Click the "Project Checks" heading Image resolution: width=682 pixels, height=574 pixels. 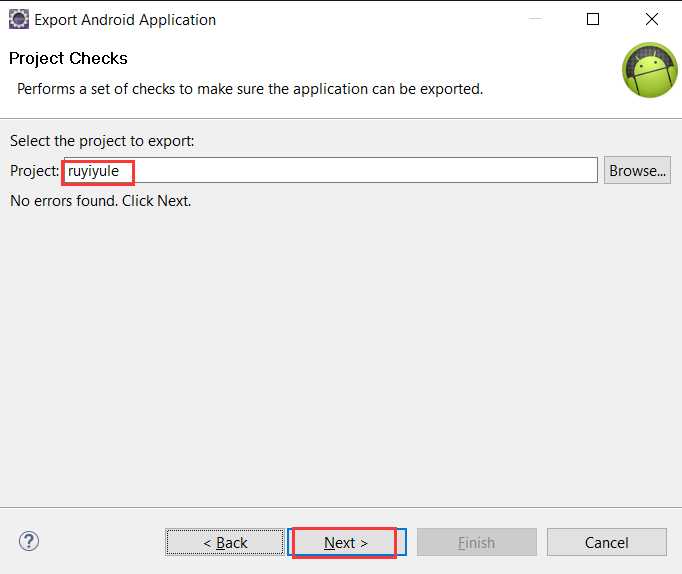pos(68,58)
